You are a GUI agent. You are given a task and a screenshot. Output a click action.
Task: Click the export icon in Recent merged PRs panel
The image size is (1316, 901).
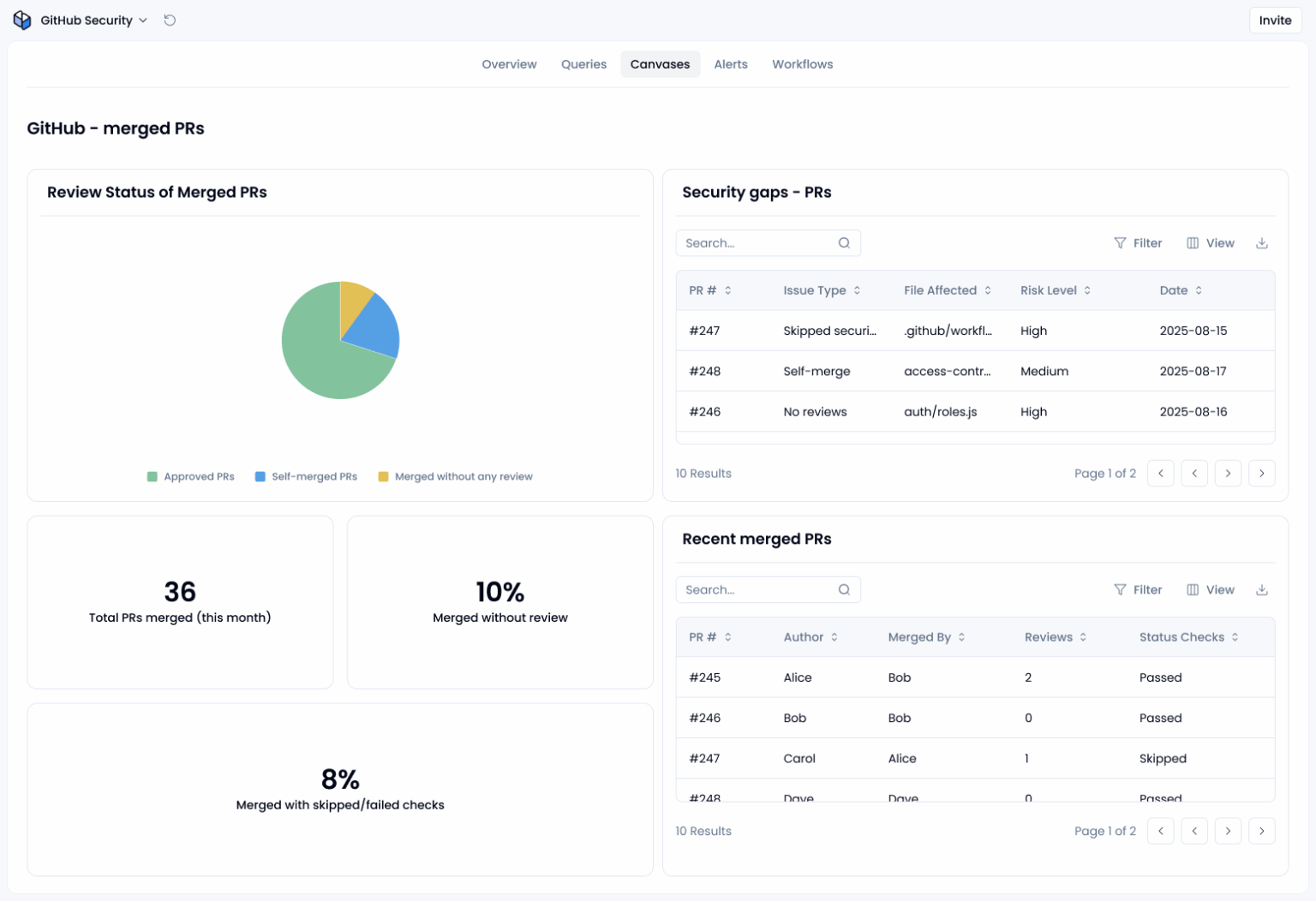tap(1262, 589)
